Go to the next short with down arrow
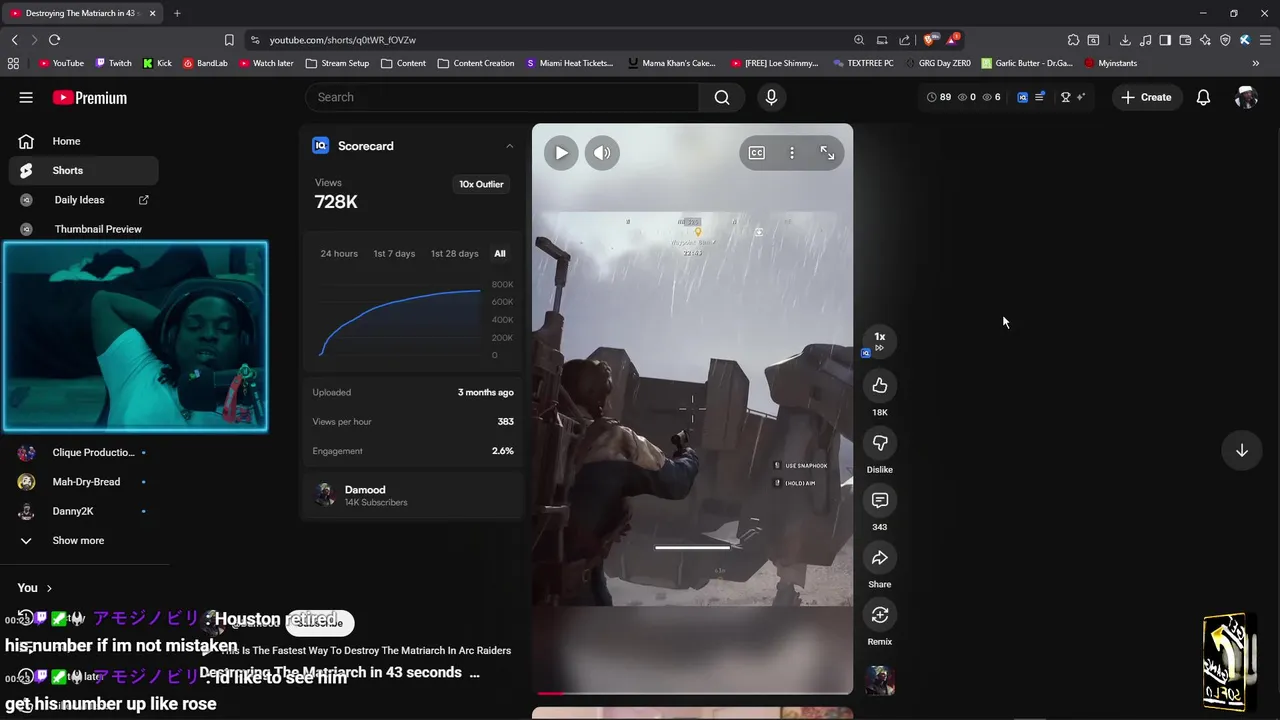The height and width of the screenshot is (720, 1280). click(1241, 451)
